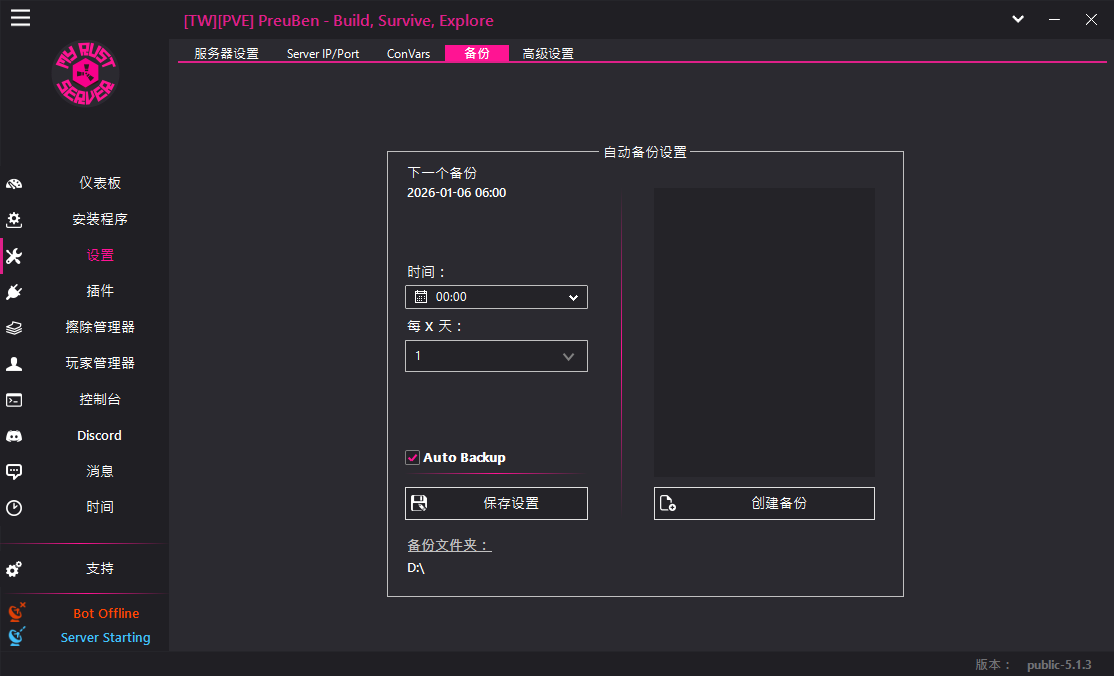Click the console terminal icon
Image resolution: width=1114 pixels, height=676 pixels.
click(x=14, y=400)
